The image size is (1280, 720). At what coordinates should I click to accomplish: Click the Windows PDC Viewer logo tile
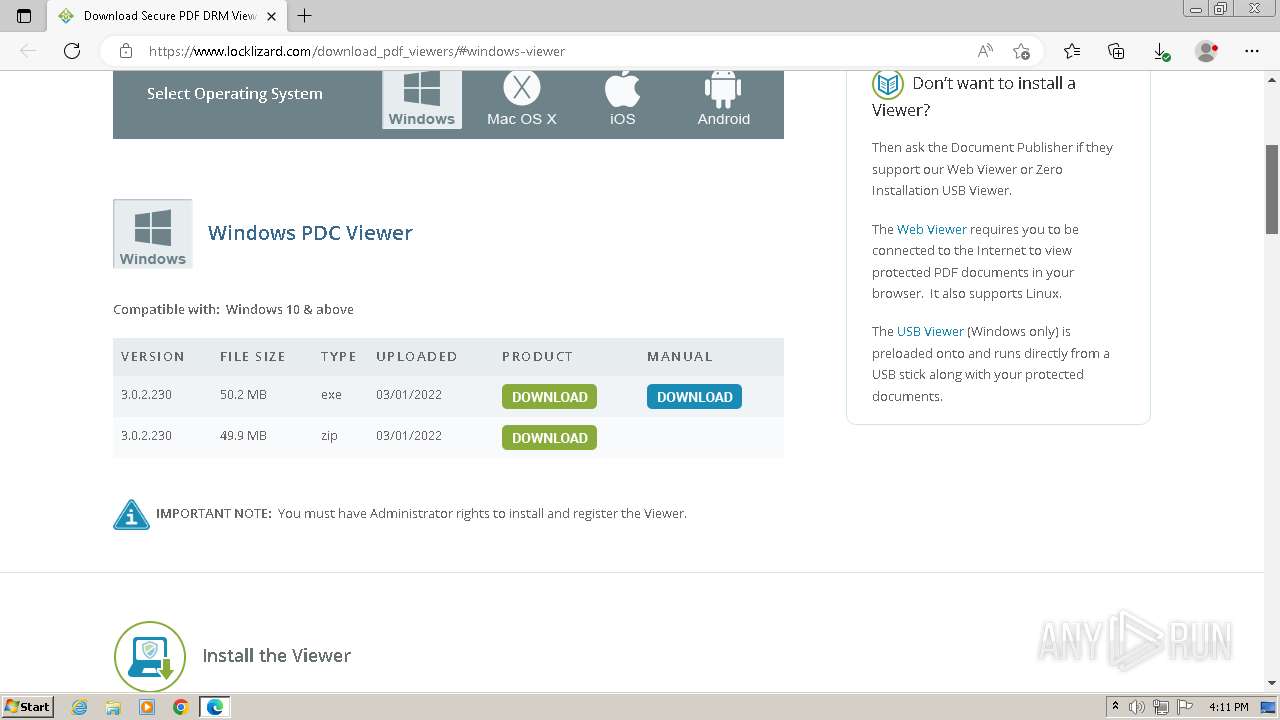coord(152,234)
